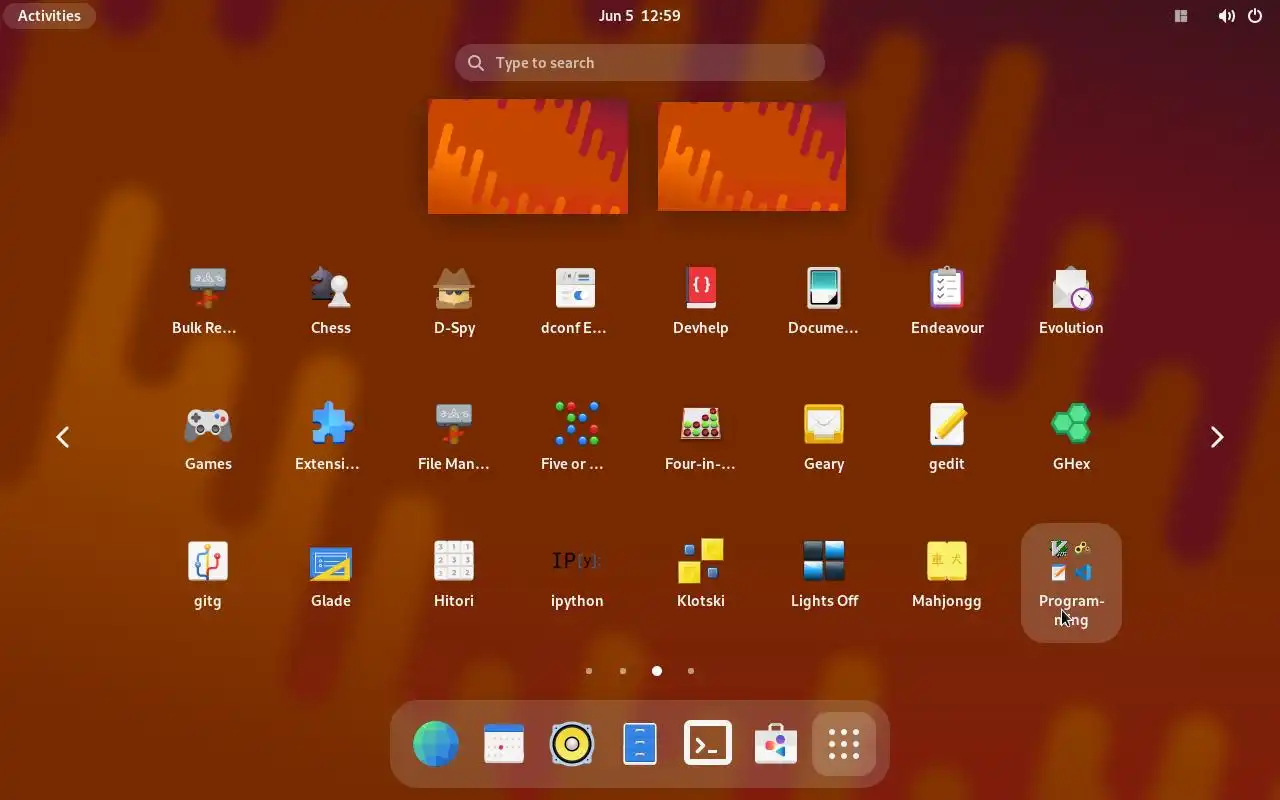1280x800 pixels.
Task: Launch Four-in-a-row game
Action: click(700, 437)
